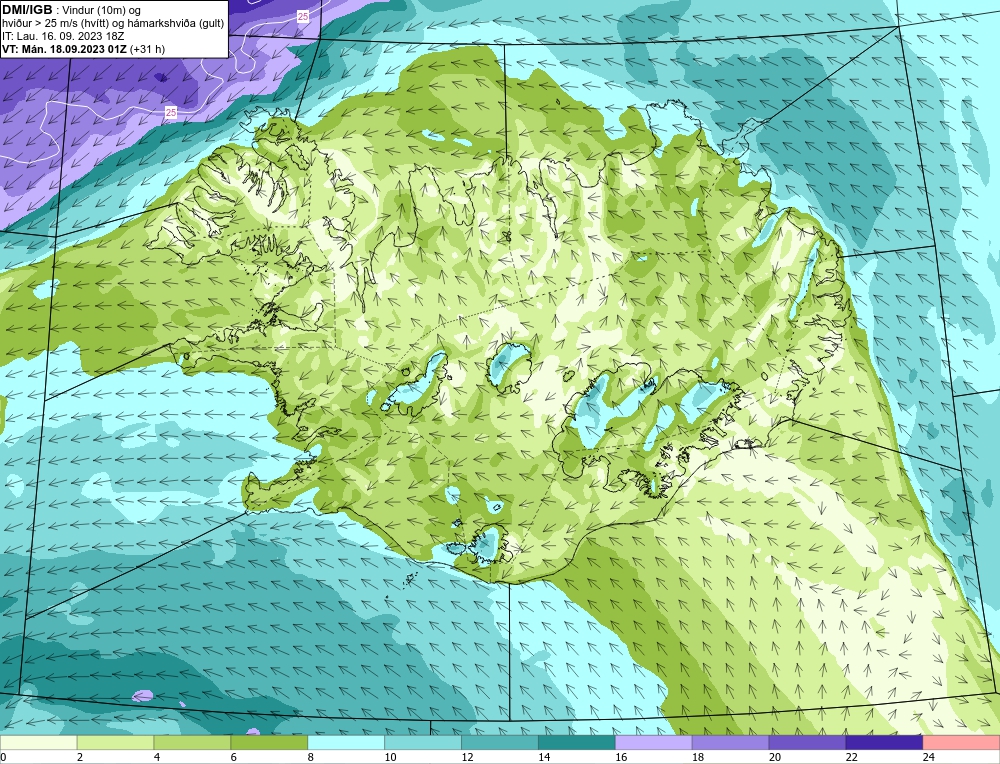This screenshot has width=1000, height=764.
Task: Click the "25" gust label right of the title box
Action: click(303, 17)
